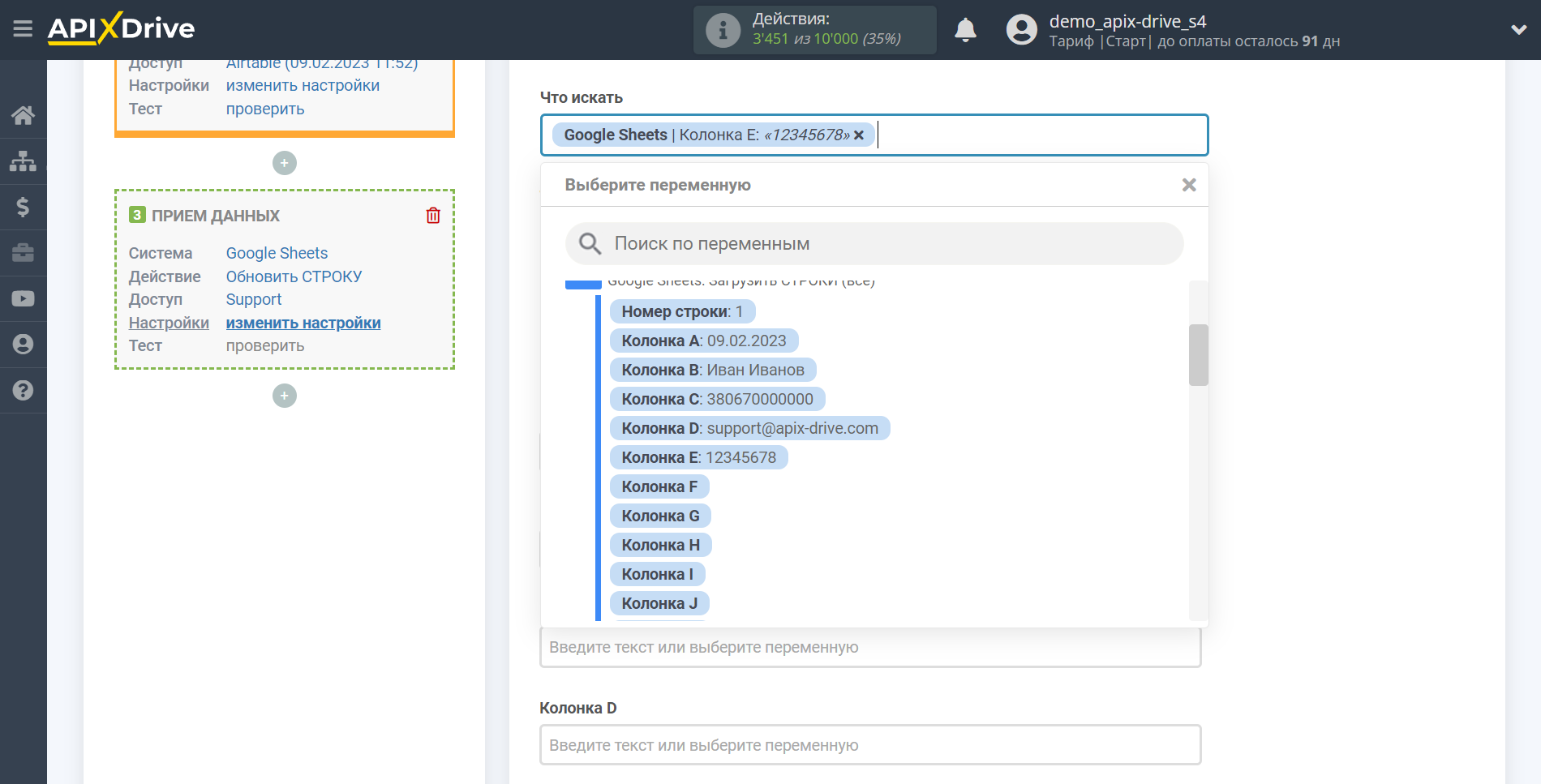
Task: Open the actions info icon
Action: pos(723,30)
